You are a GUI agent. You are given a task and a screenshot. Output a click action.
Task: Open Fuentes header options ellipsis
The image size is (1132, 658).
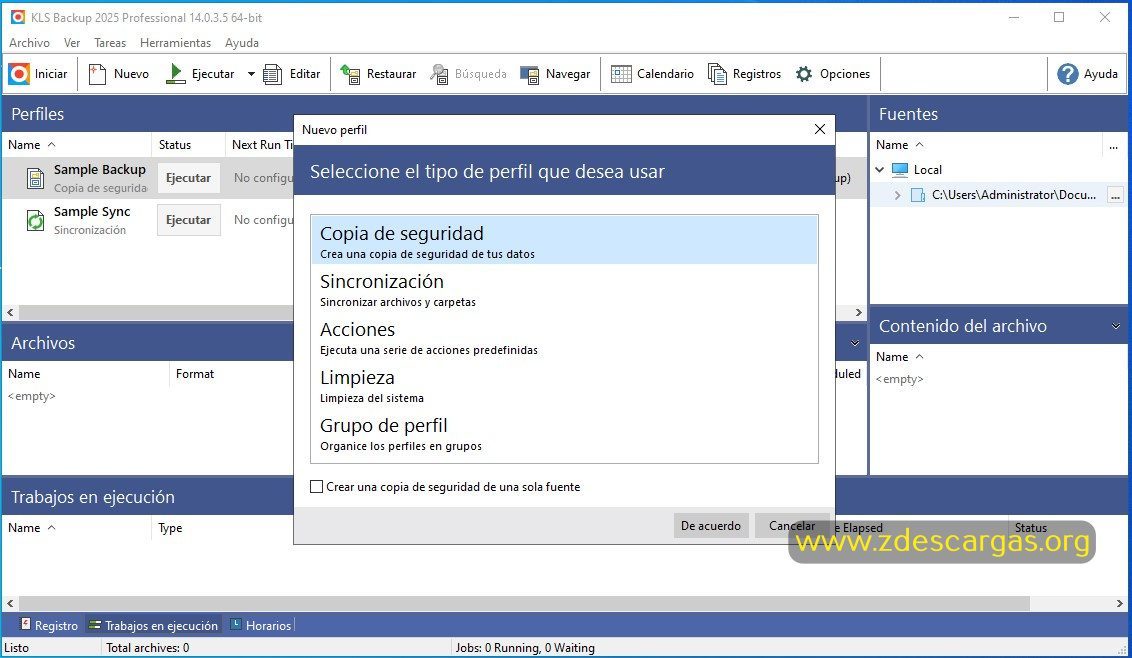point(1113,145)
